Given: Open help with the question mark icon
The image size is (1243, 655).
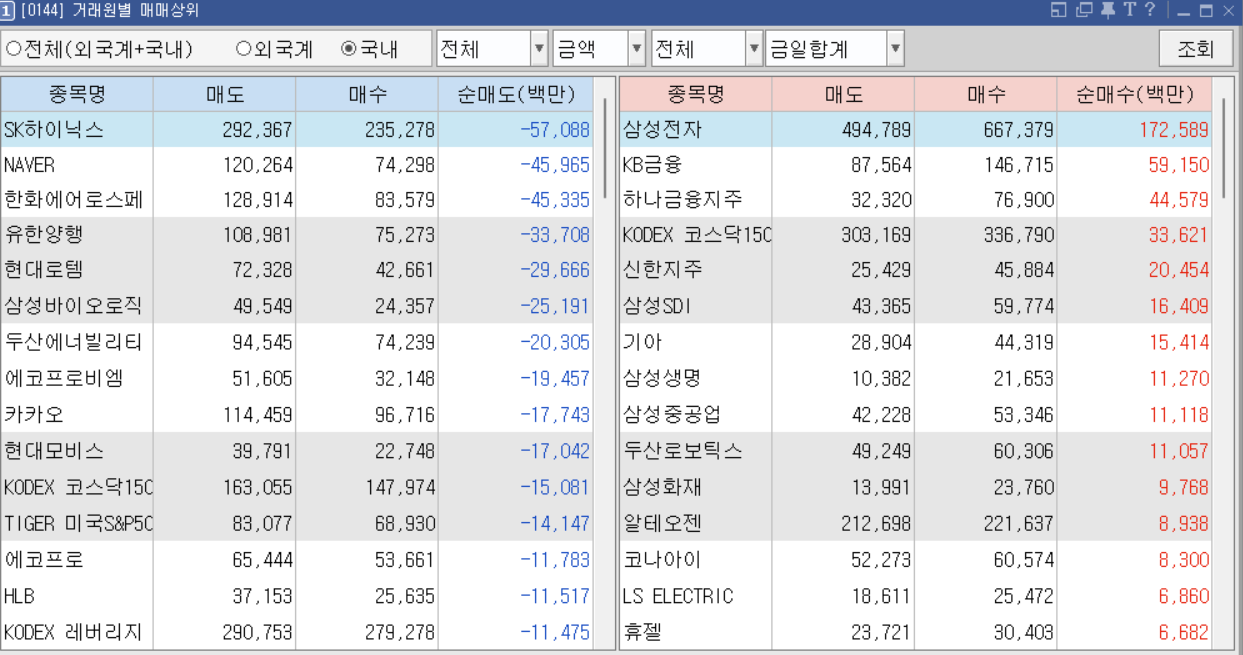Looking at the screenshot, I should [x=1150, y=11].
